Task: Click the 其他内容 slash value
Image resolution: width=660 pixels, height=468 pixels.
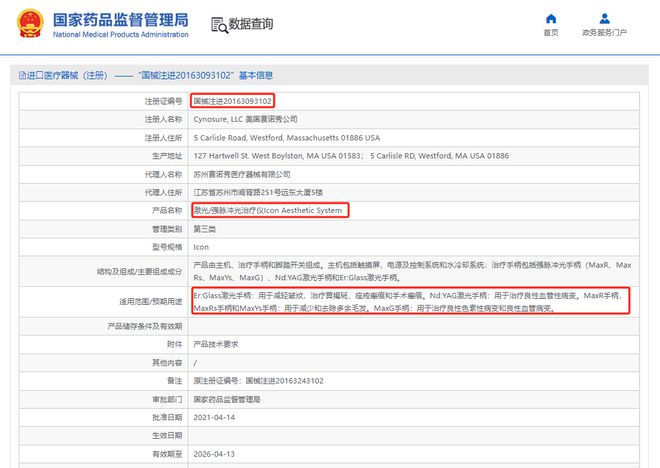Action: [195, 363]
